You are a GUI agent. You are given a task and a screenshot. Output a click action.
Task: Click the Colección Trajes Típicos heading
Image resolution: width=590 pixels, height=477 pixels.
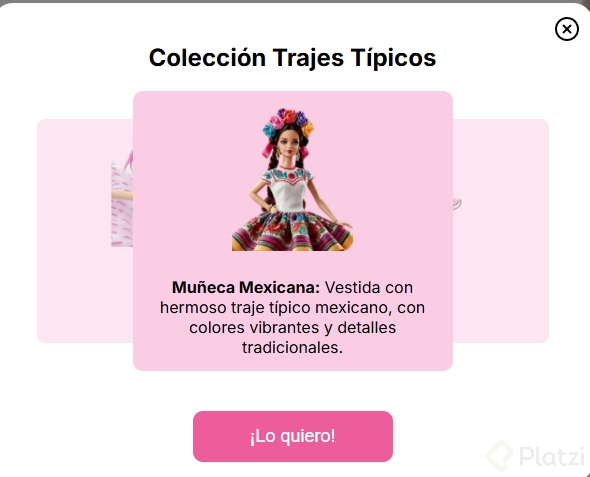(292, 58)
